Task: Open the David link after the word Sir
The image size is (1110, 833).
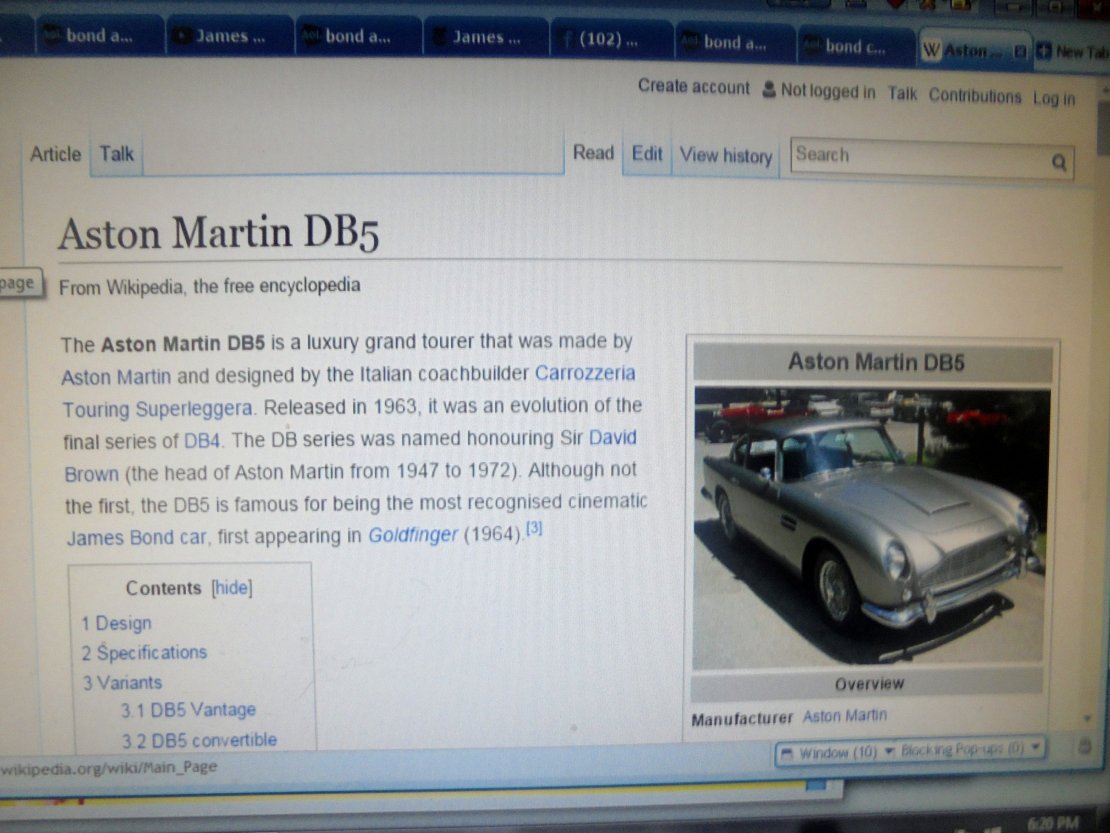Action: pyautogui.click(x=612, y=437)
